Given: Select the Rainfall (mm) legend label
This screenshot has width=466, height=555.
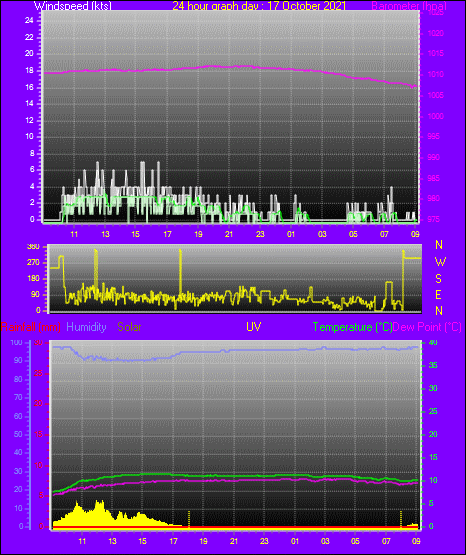Looking at the screenshot, I should [30, 327].
